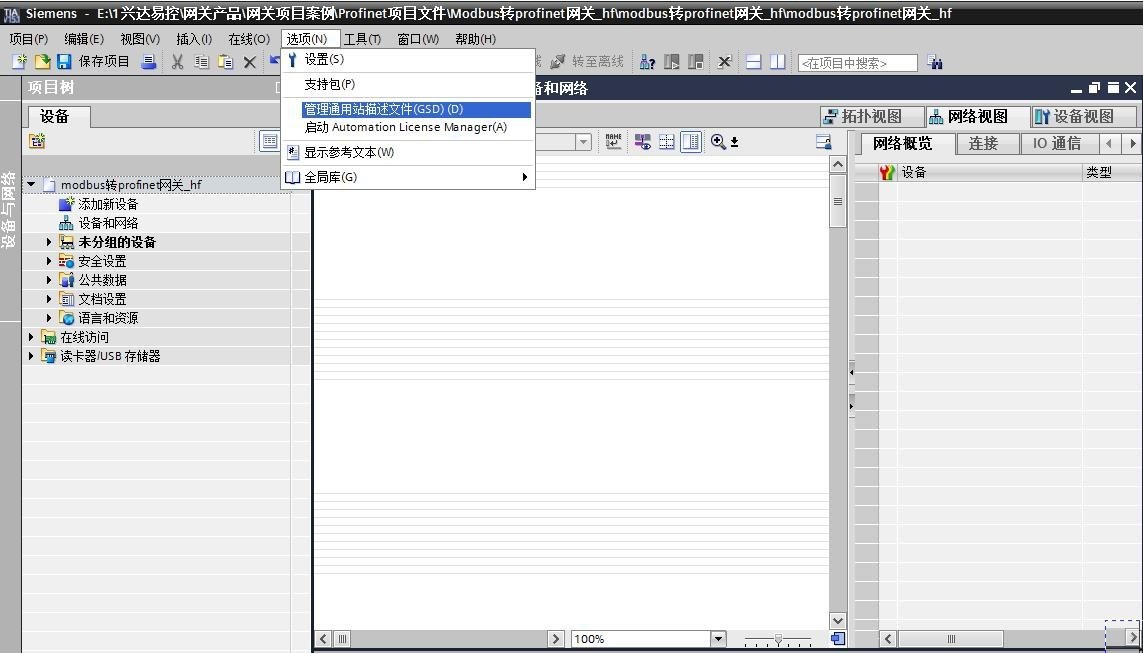The height and width of the screenshot is (653, 1143).
Task: Open the 在线(O) menu
Action: click(249, 39)
